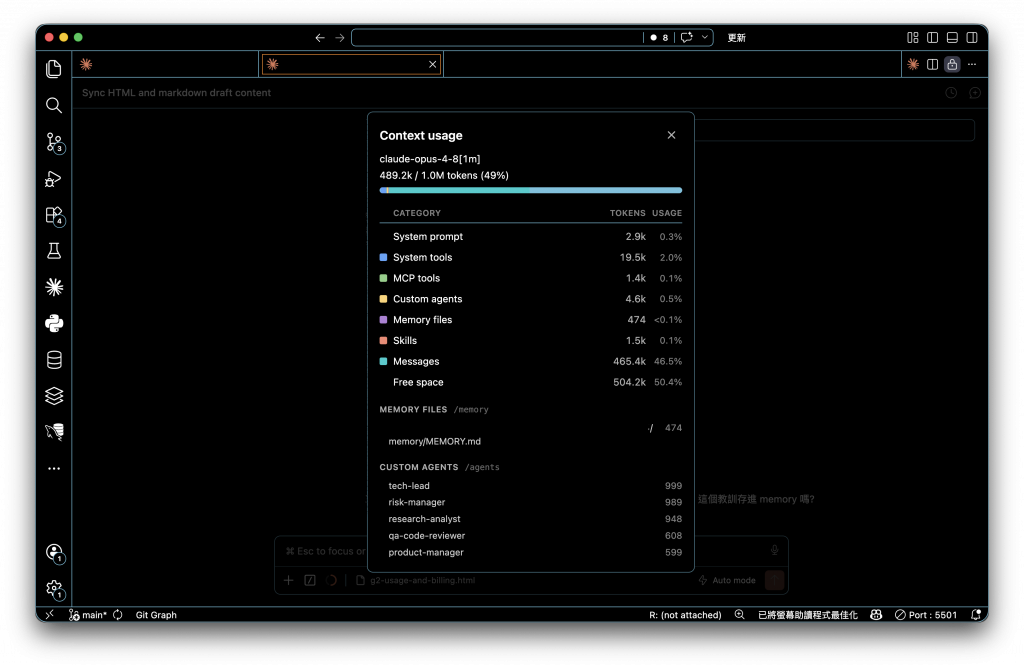Image resolution: width=1024 pixels, height=669 pixels.
Task: Toggle the bottom panel visibility
Action: (952, 38)
